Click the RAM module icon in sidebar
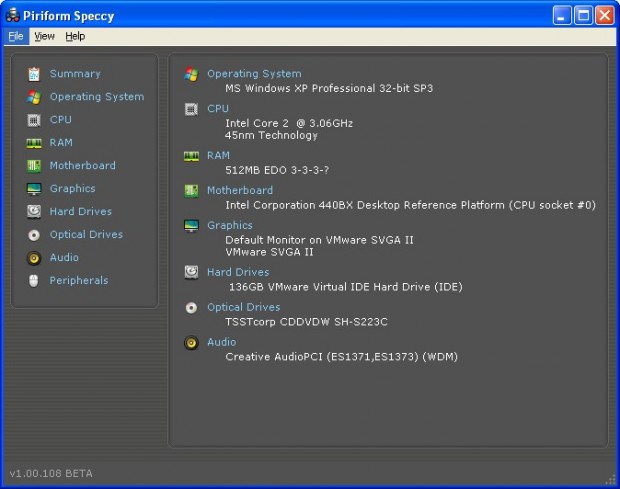This screenshot has width=620, height=489. (x=34, y=143)
